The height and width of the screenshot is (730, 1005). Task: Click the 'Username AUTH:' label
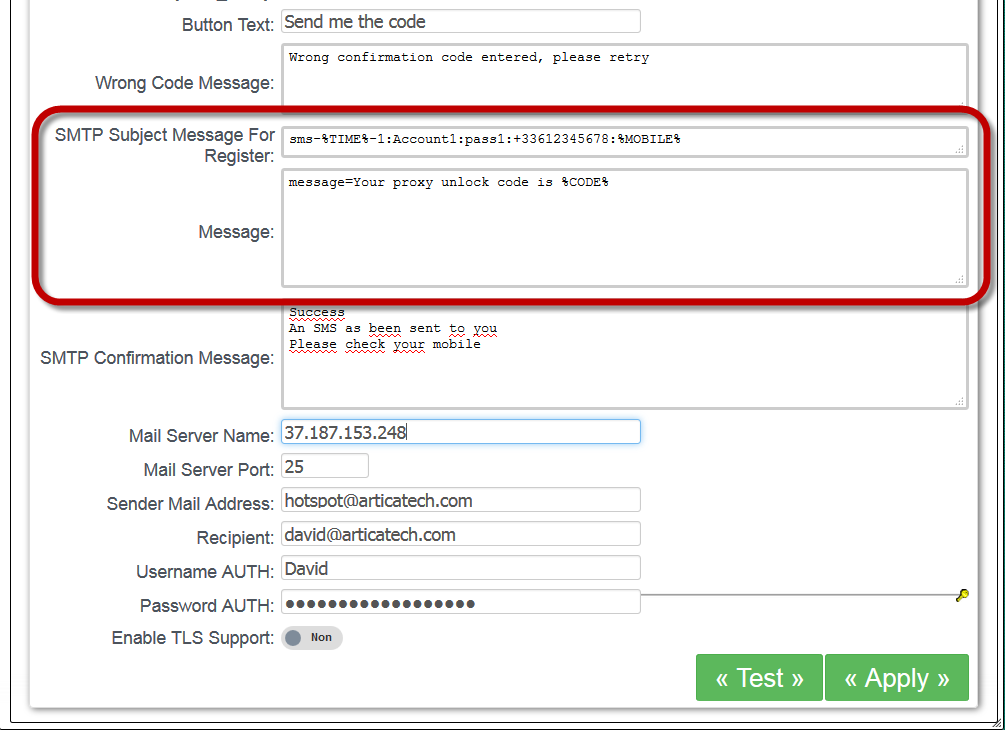pos(205,572)
